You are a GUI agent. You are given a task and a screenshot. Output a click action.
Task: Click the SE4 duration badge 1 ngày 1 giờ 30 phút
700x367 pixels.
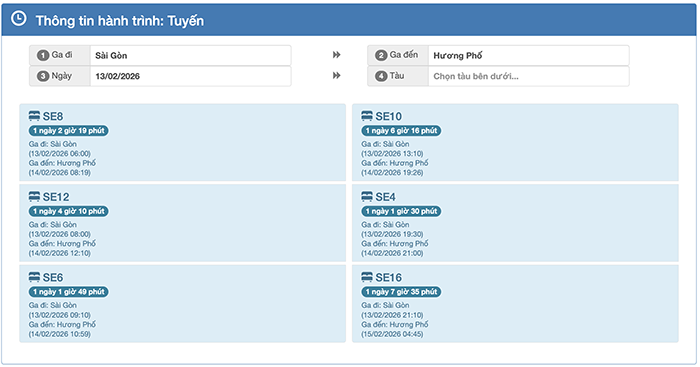(x=401, y=211)
